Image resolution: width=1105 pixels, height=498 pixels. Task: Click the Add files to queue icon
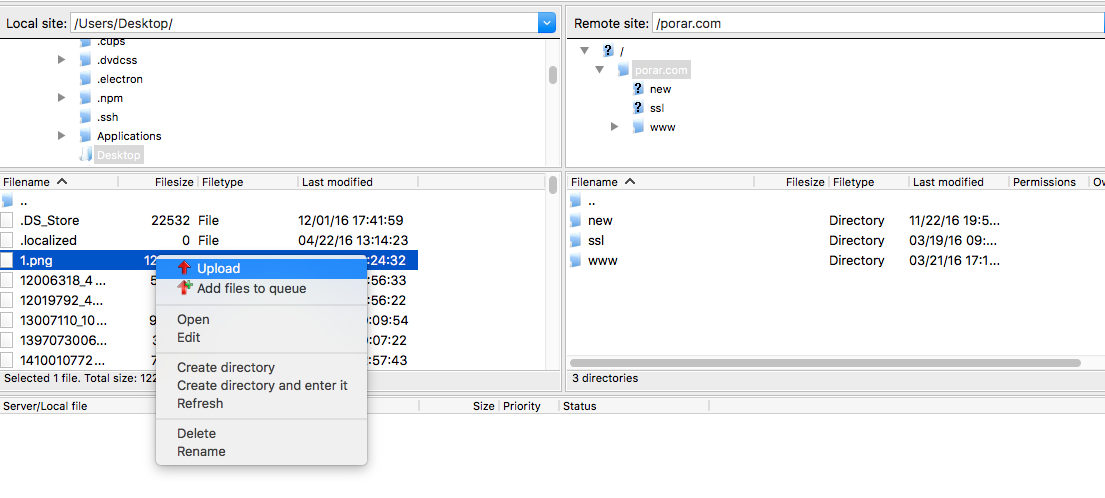point(184,288)
